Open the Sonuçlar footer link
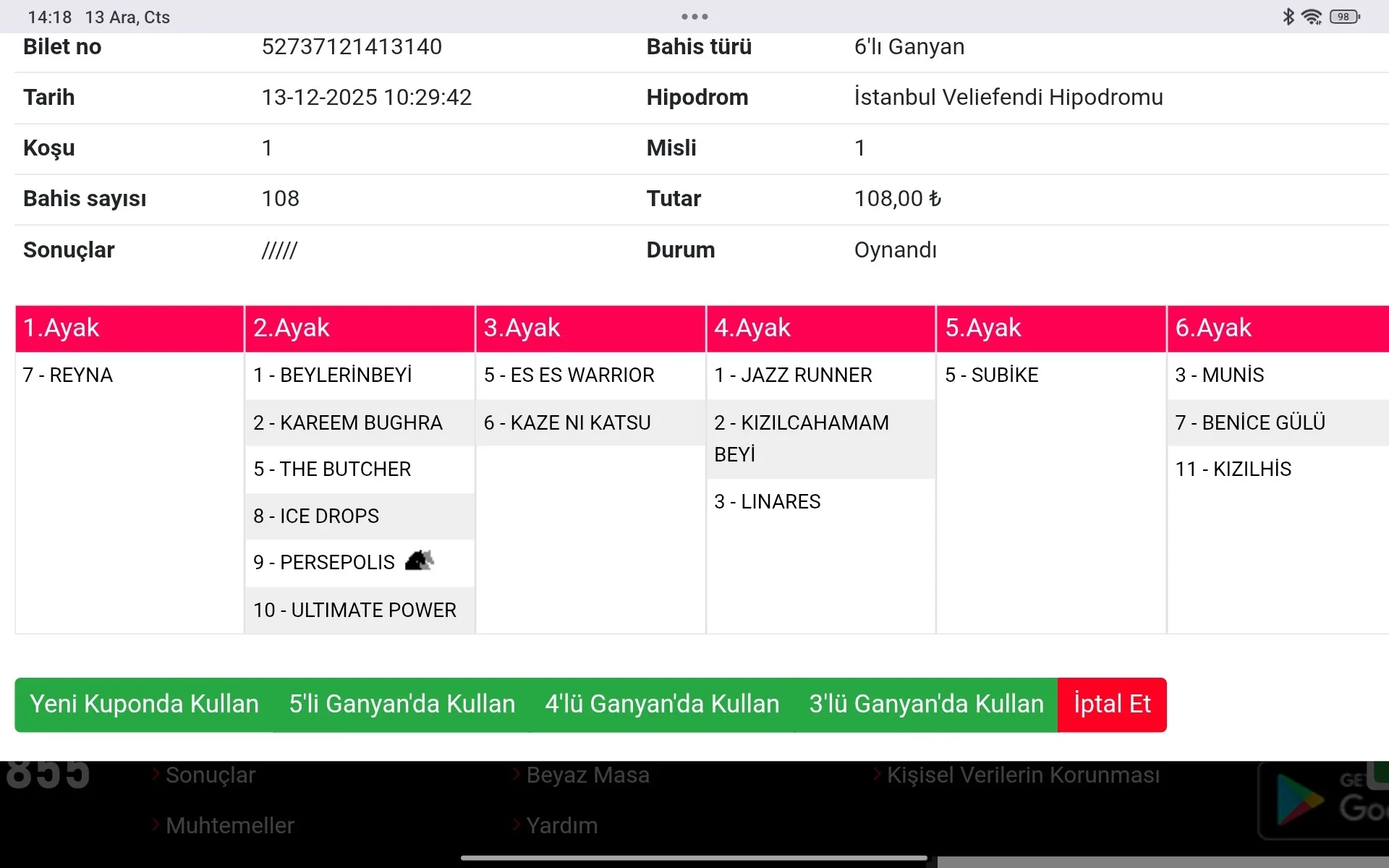The image size is (1389, 868). click(210, 775)
